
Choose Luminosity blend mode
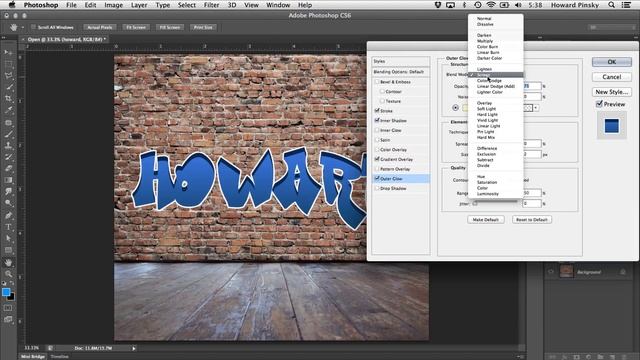point(488,194)
